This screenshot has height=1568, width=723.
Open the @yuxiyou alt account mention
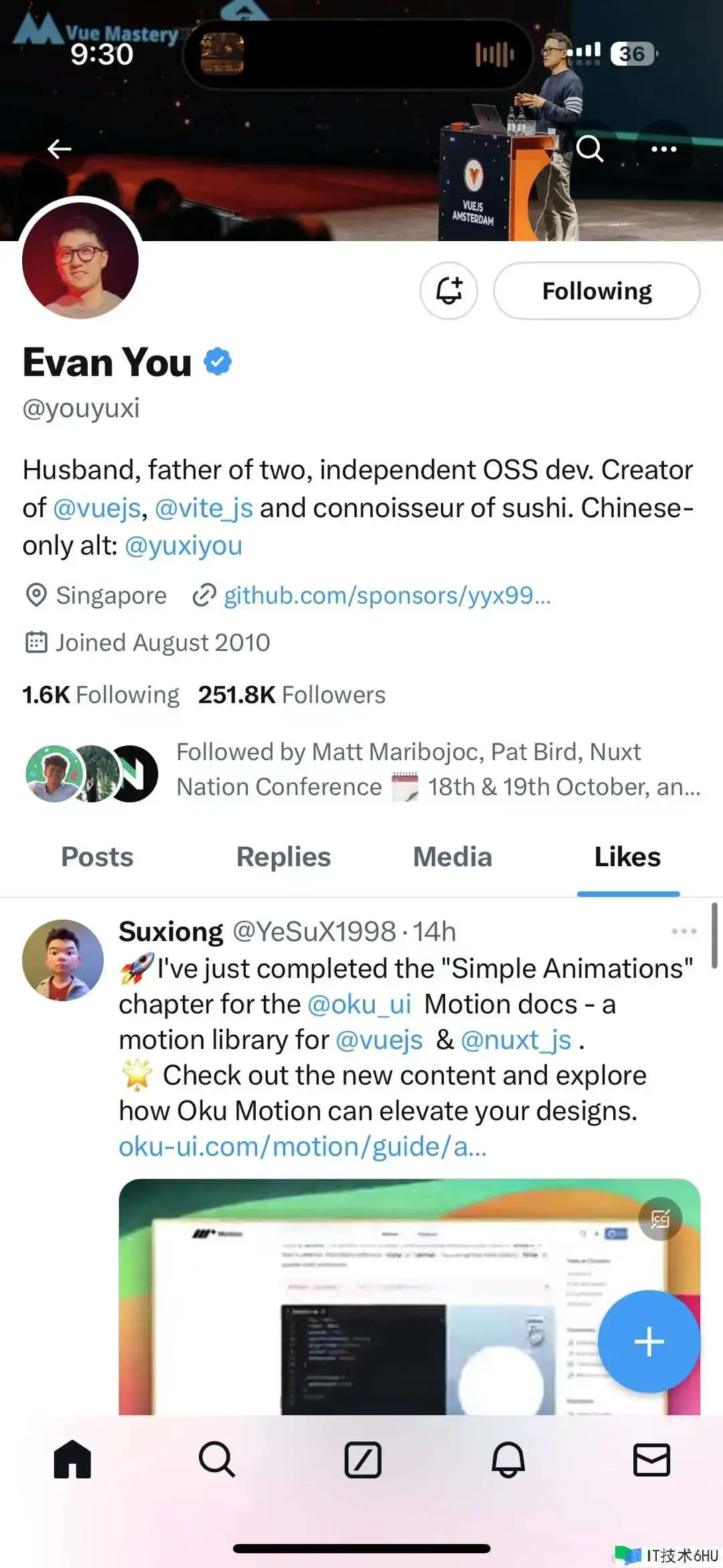pyautogui.click(x=183, y=545)
